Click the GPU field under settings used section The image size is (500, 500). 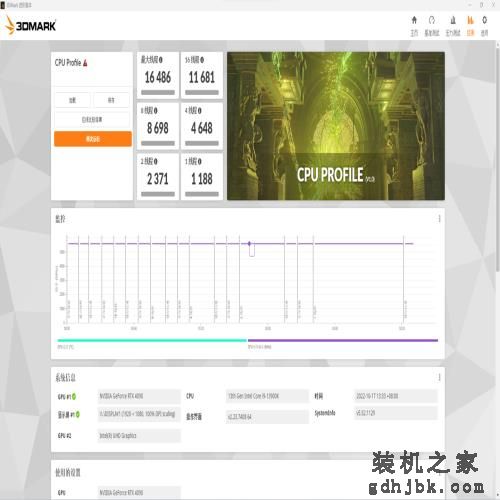click(x=139, y=493)
